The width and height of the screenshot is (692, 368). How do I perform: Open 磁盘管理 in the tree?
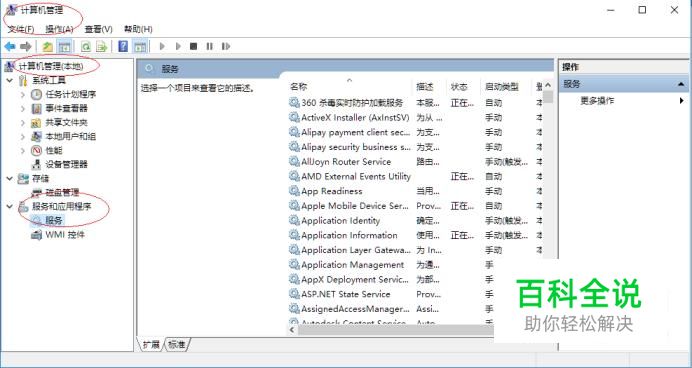click(62, 192)
